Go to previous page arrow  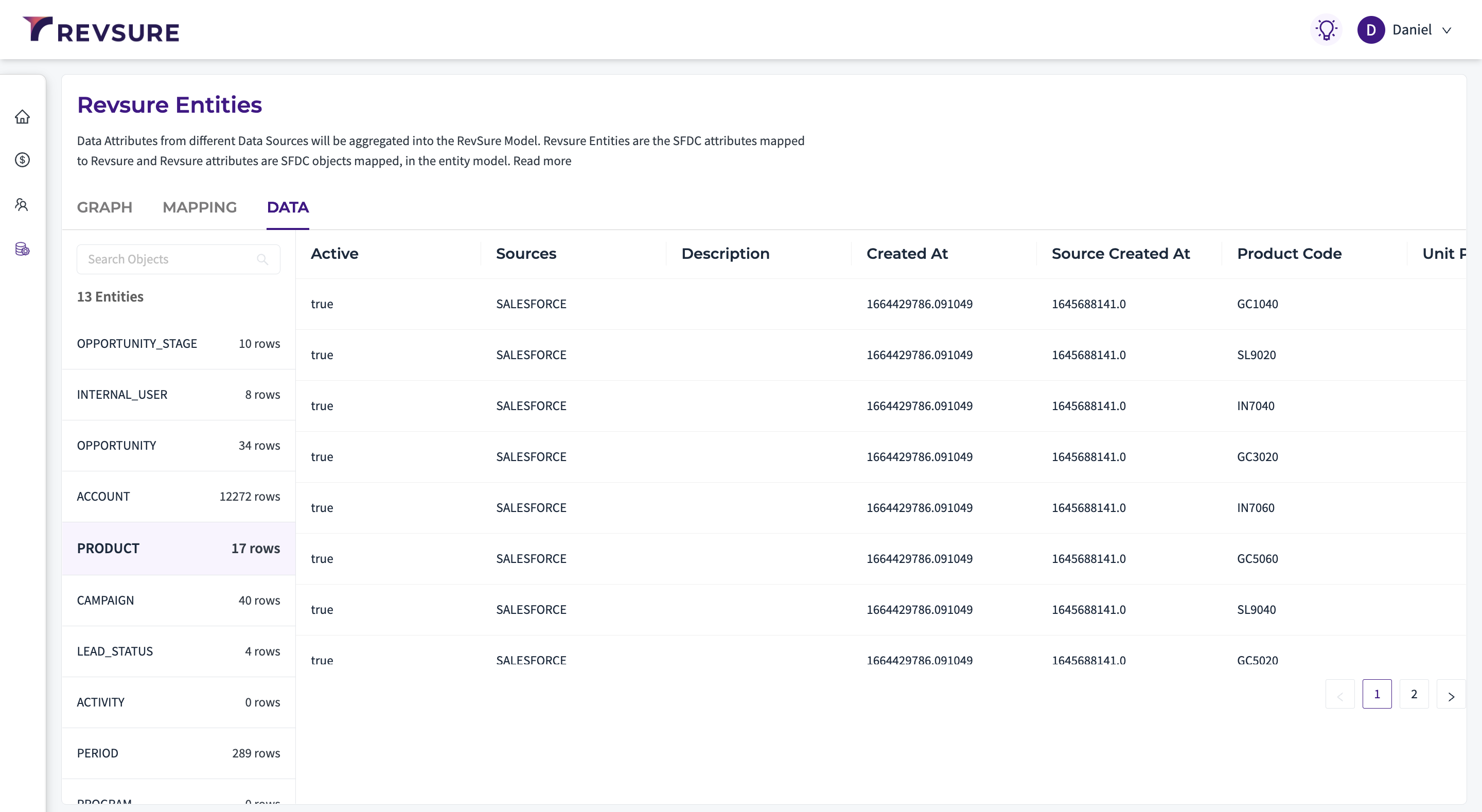[1340, 695]
